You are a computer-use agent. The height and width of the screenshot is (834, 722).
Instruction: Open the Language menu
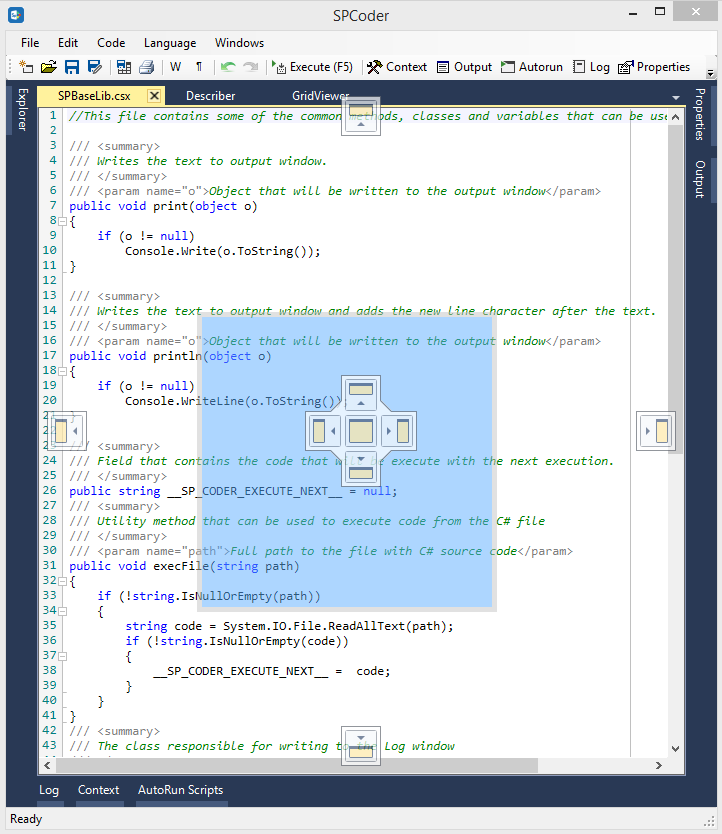click(170, 43)
